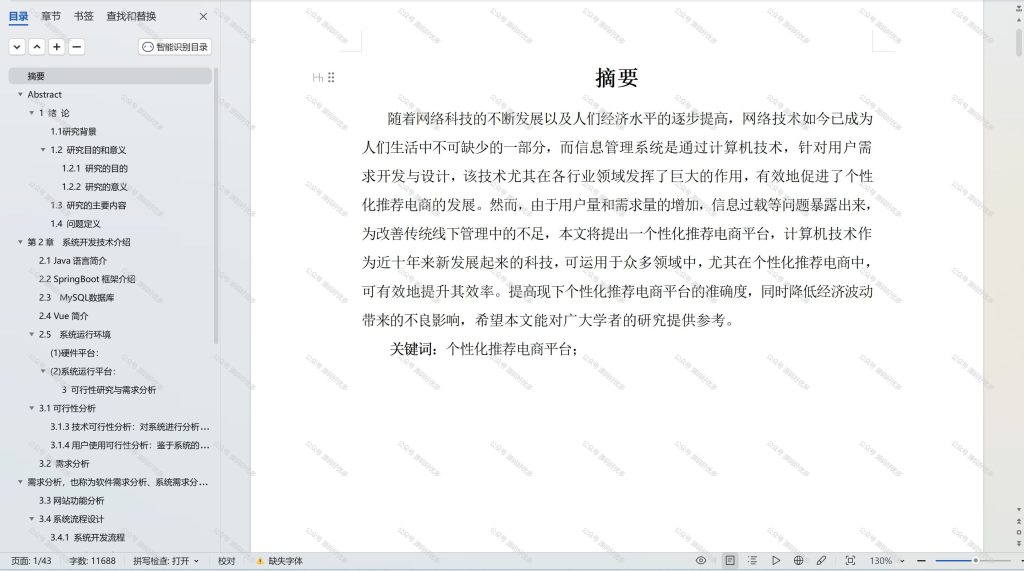The height and width of the screenshot is (571, 1024).
Task: Close the navigation pane with the X
Action: (203, 16)
